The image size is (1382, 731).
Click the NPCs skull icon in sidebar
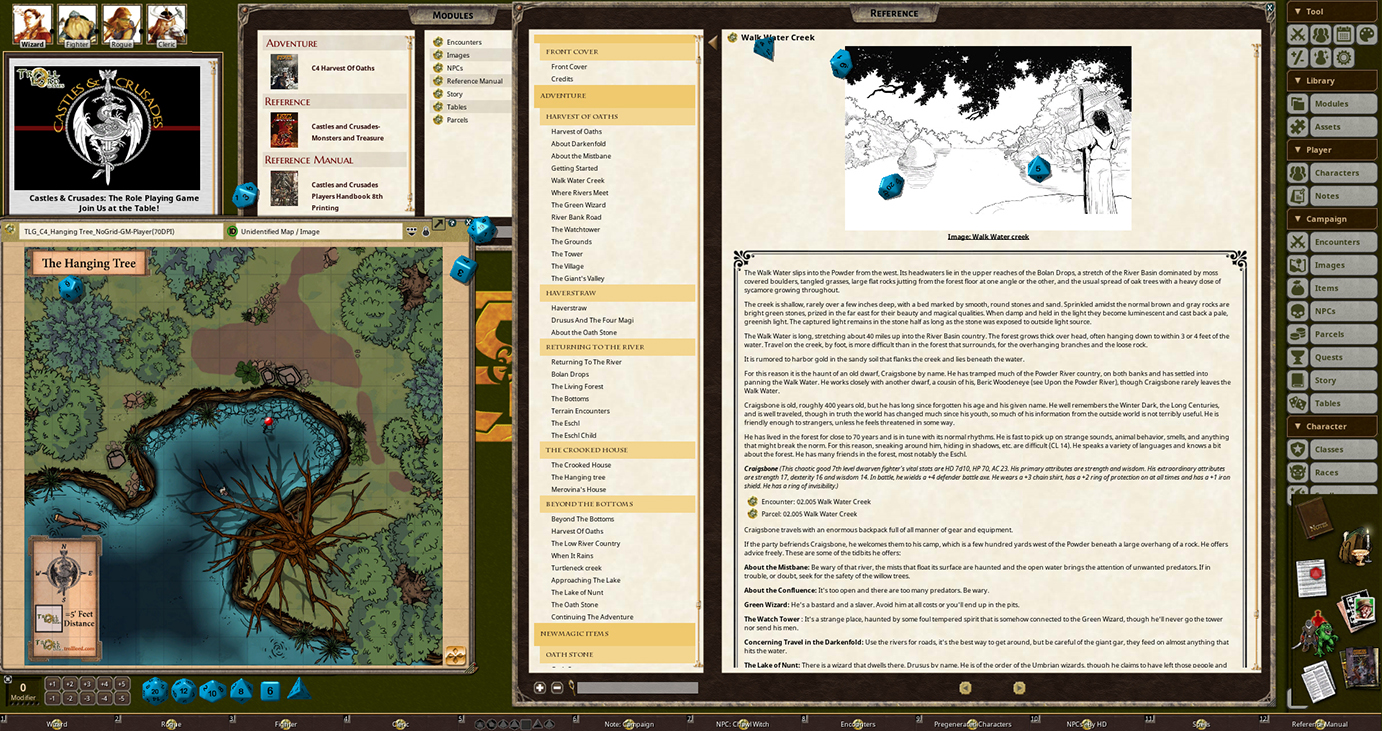pyautogui.click(x=1297, y=311)
